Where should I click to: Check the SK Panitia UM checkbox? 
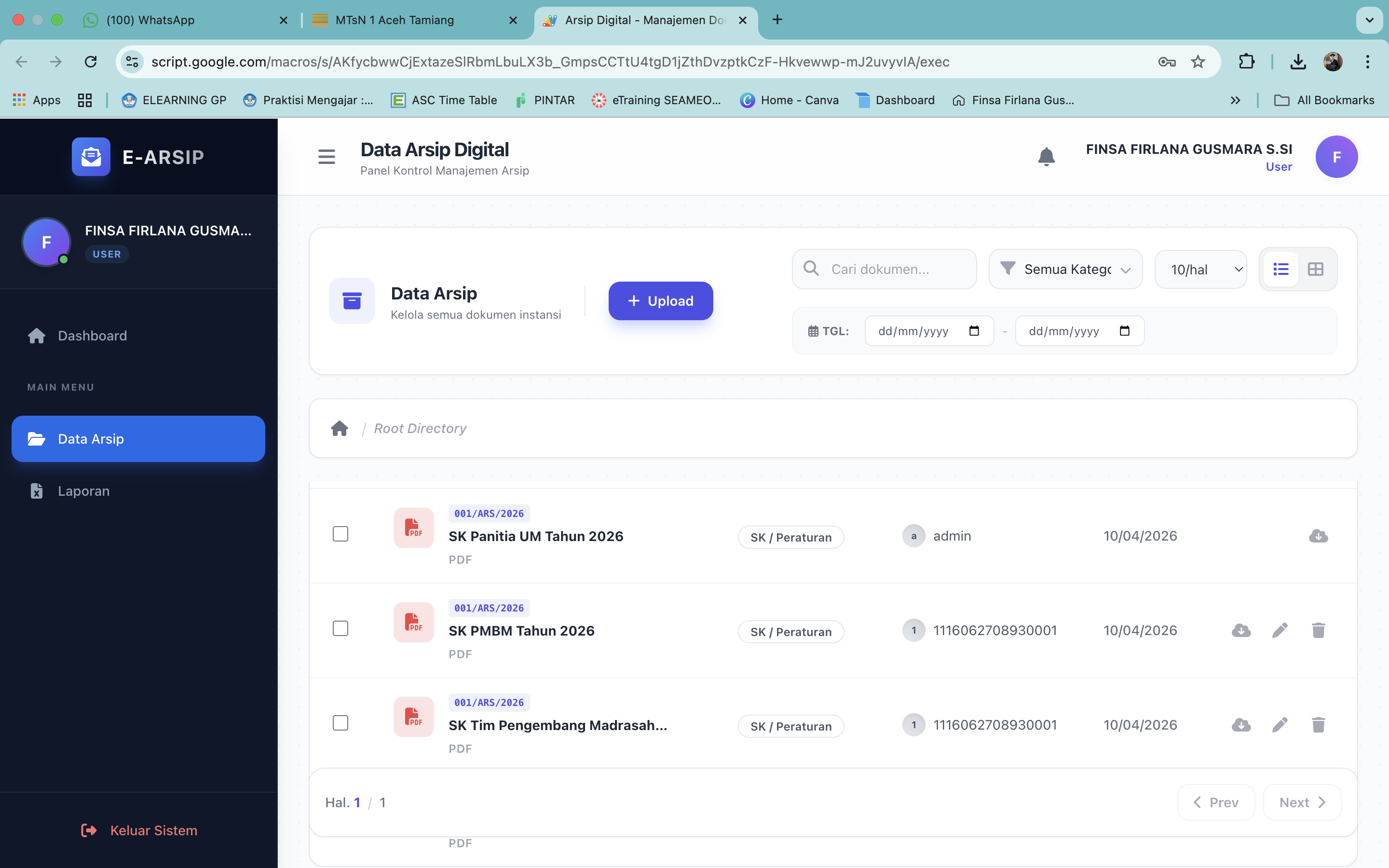pyautogui.click(x=340, y=534)
